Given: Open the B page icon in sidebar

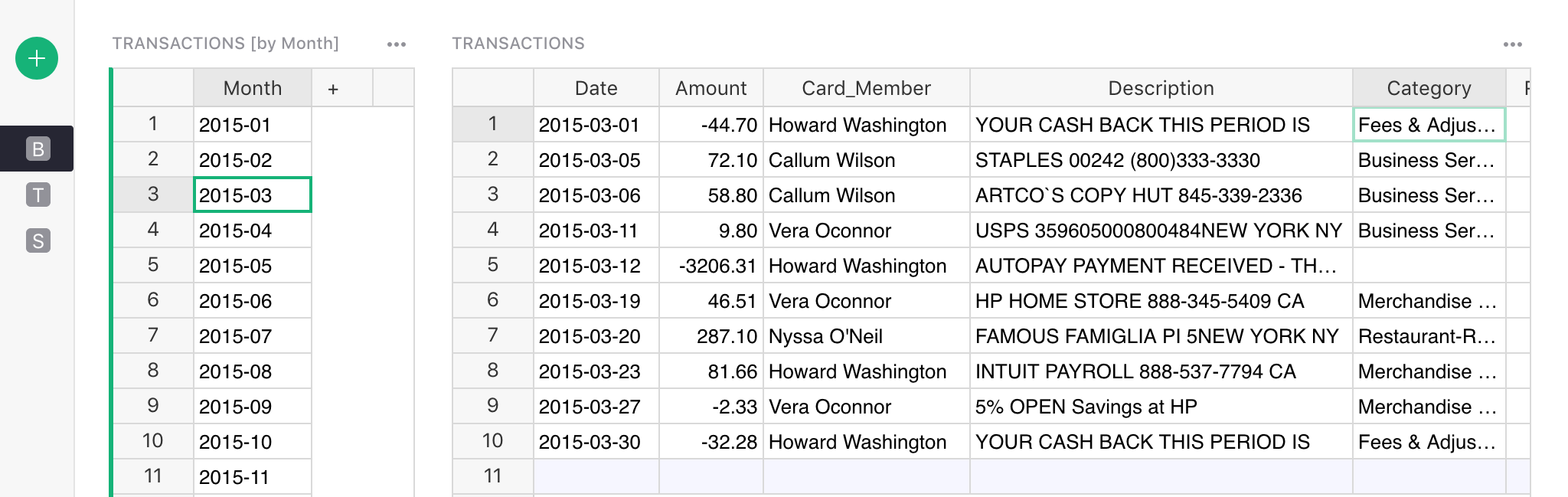Looking at the screenshot, I should tap(38, 149).
